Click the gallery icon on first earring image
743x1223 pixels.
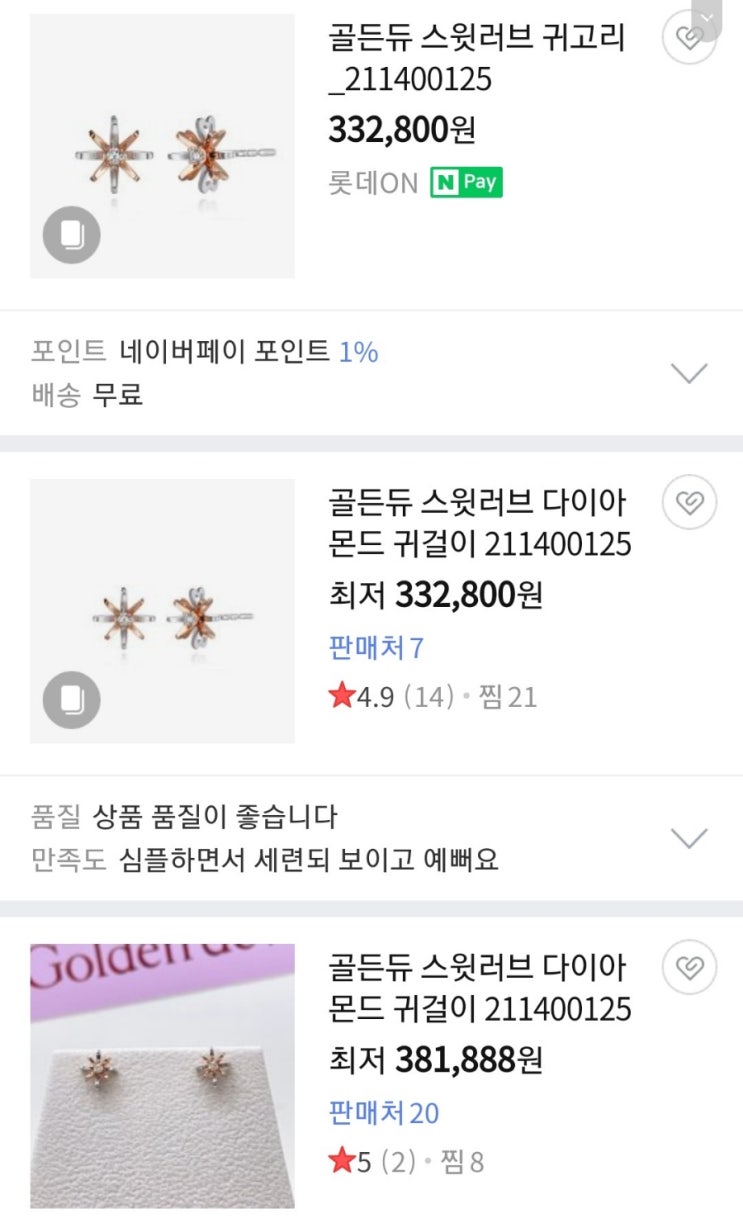click(72, 235)
